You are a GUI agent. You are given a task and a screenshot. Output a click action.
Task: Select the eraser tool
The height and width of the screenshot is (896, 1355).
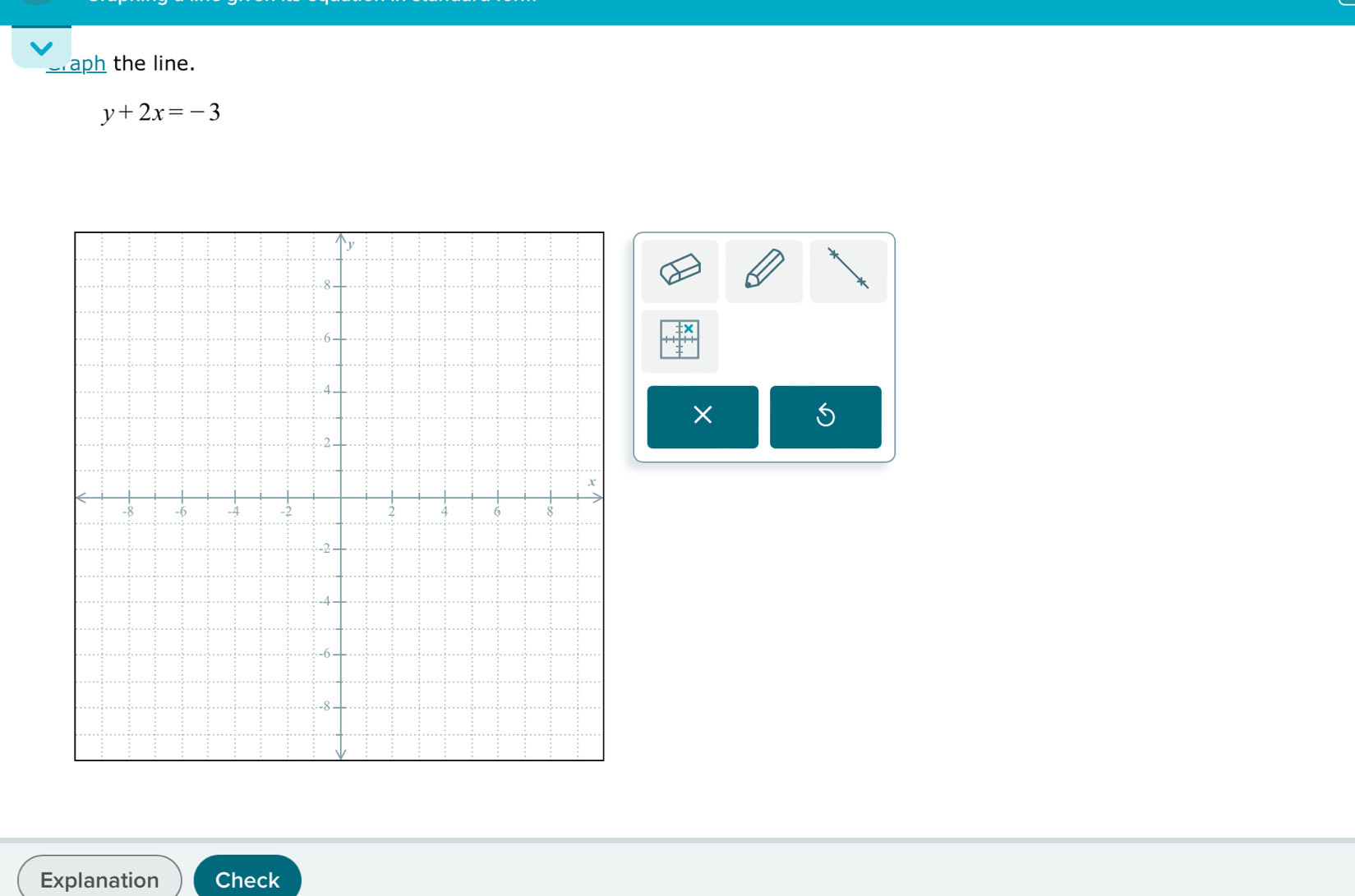coord(680,271)
